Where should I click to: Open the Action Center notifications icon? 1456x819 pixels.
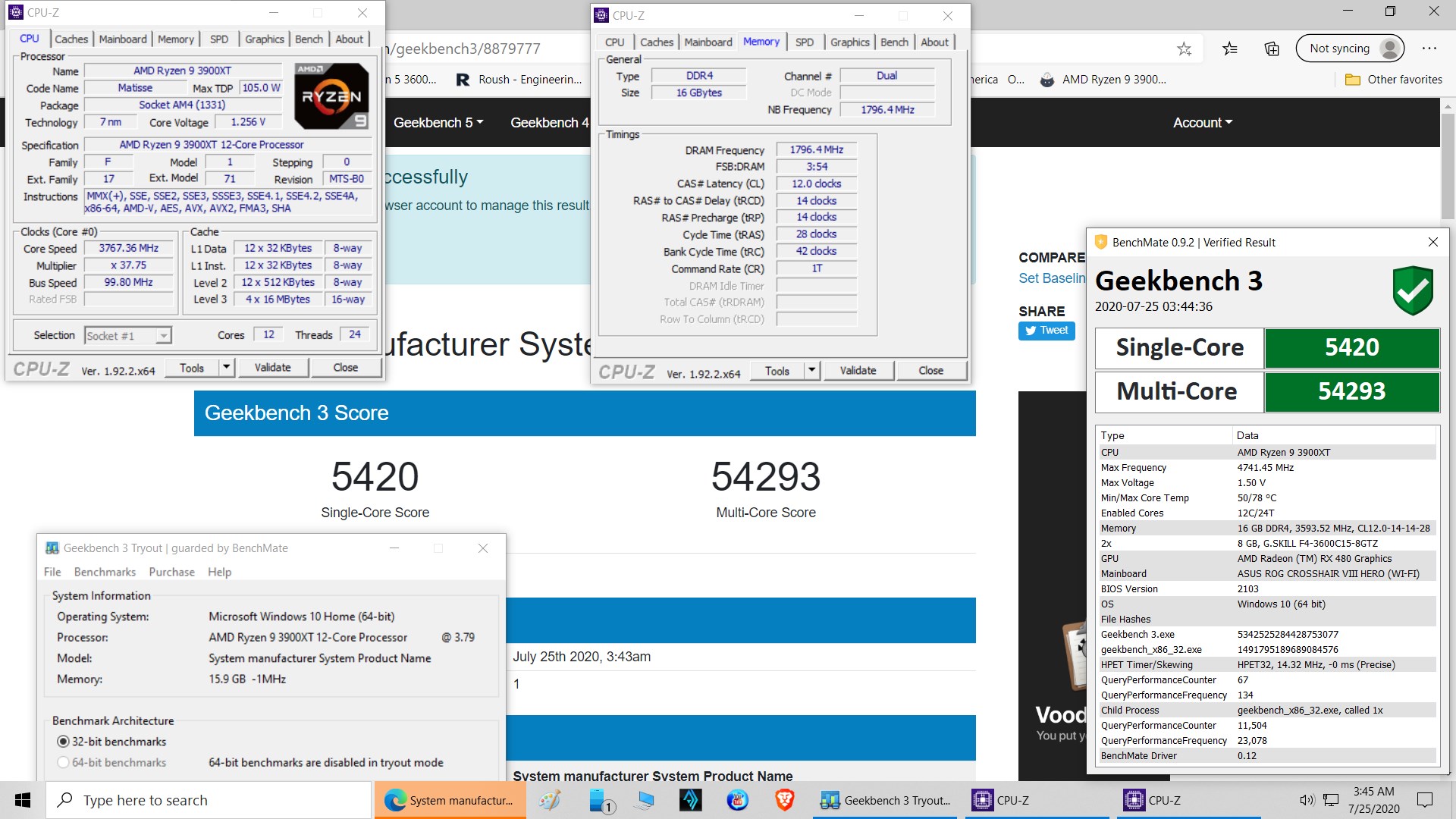click(1425, 800)
